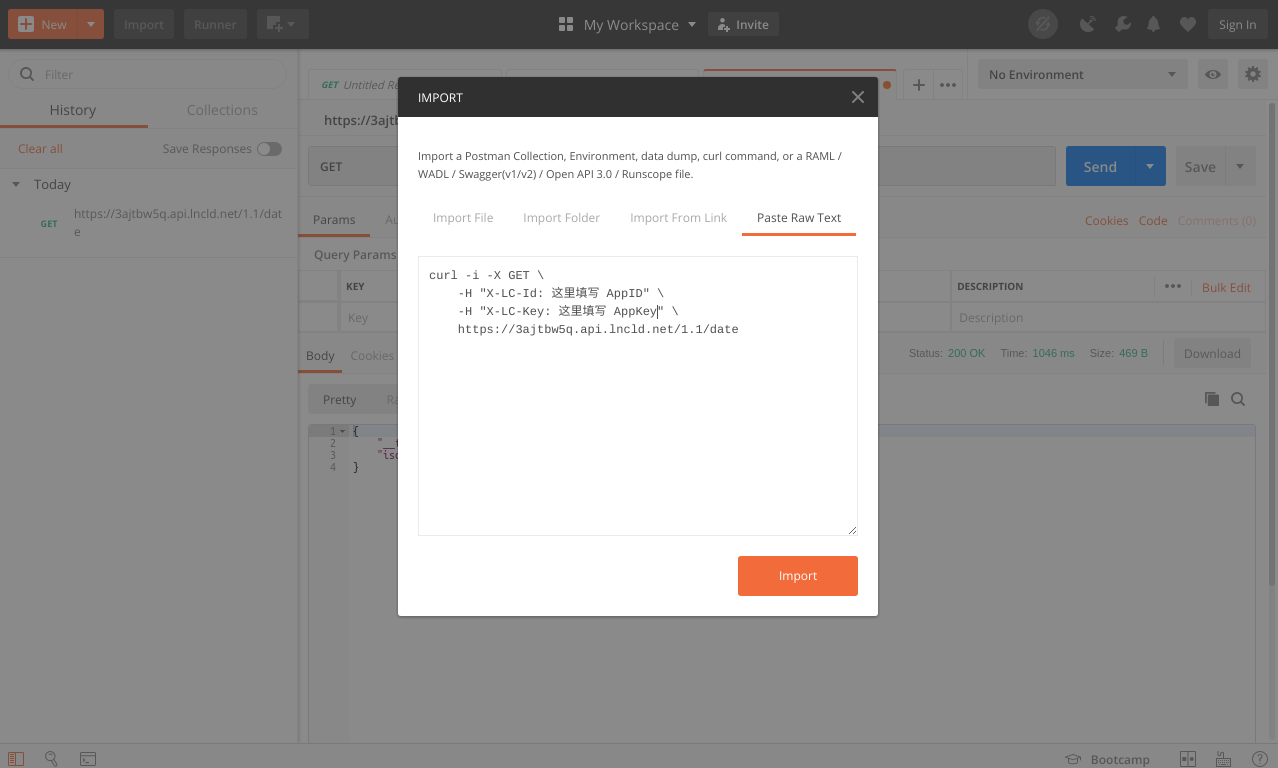
Task: Click Clear all history link
Action: point(40,148)
